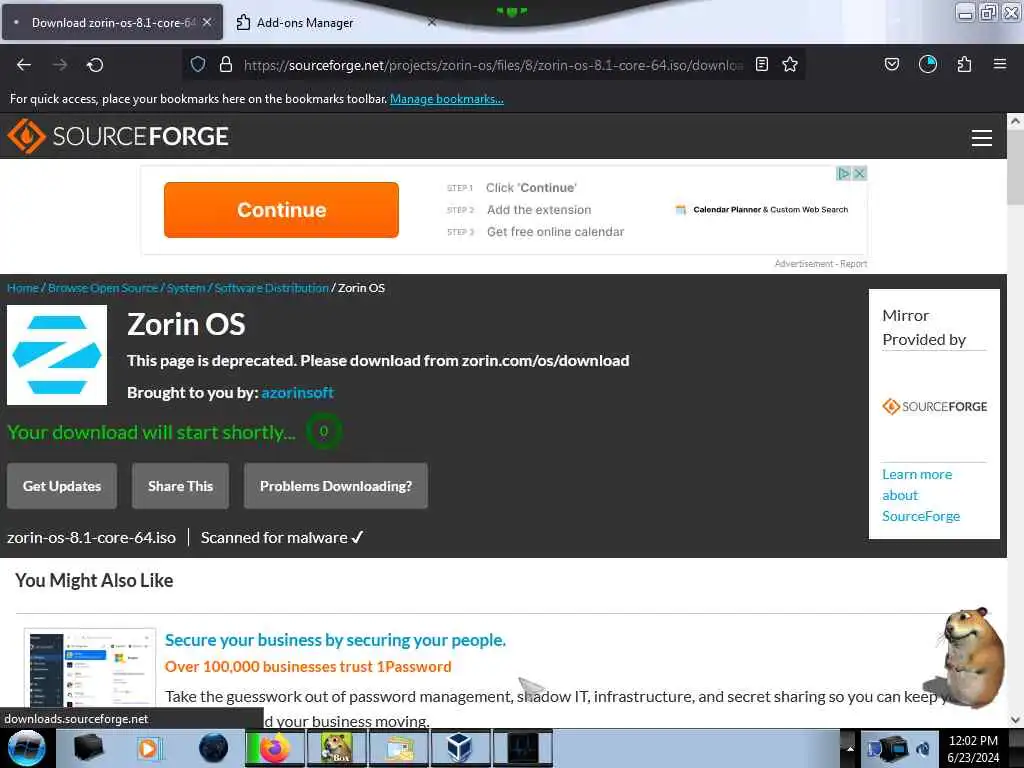Open the extensions puzzle icon
The width and height of the screenshot is (1024, 768).
point(964,64)
